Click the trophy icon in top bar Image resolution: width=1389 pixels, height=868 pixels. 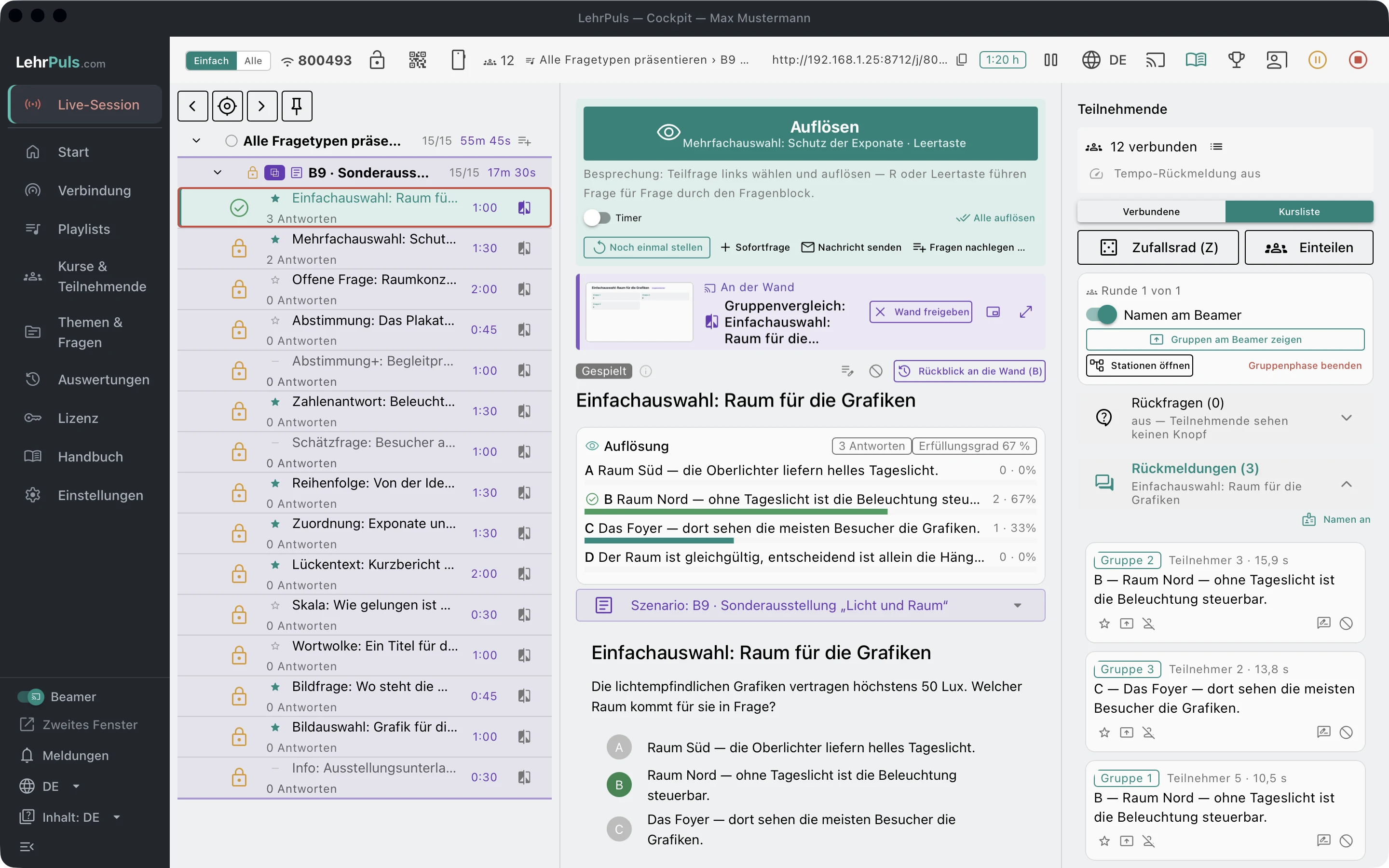coord(1236,60)
